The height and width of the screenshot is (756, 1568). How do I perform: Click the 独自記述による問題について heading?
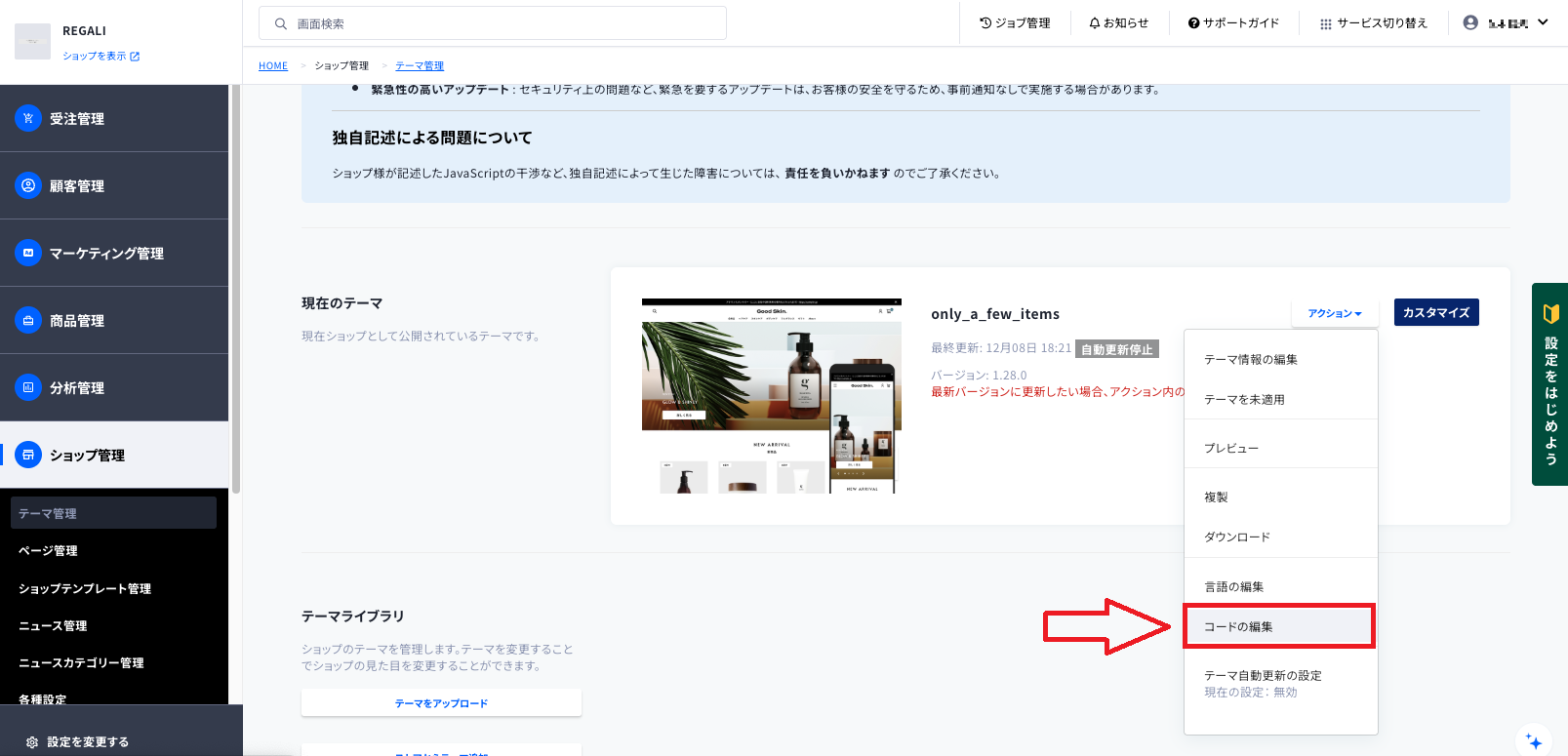(x=432, y=139)
